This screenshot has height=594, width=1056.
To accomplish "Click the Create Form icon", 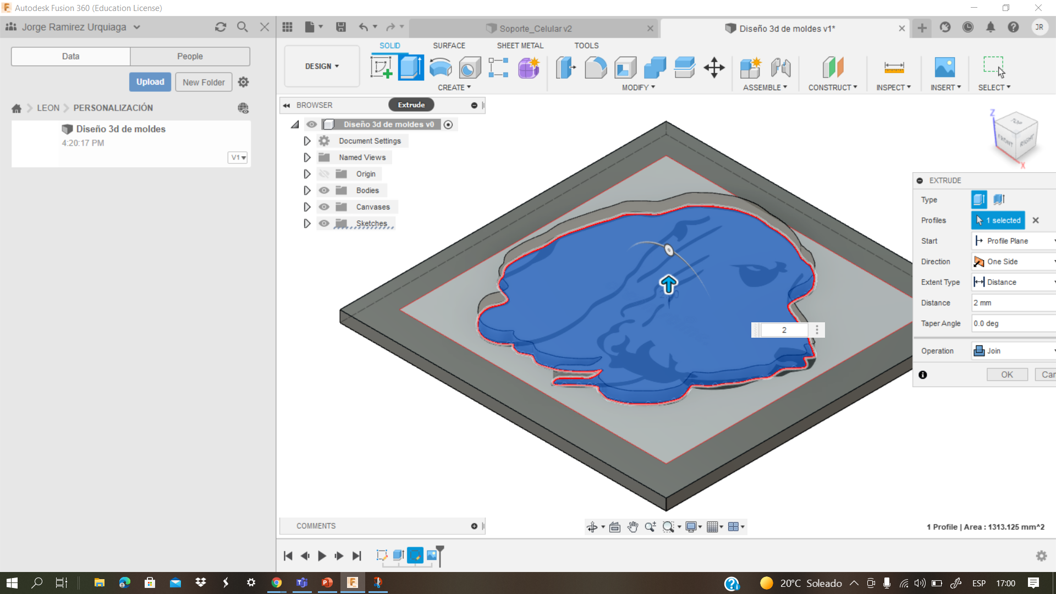I will [x=529, y=67].
